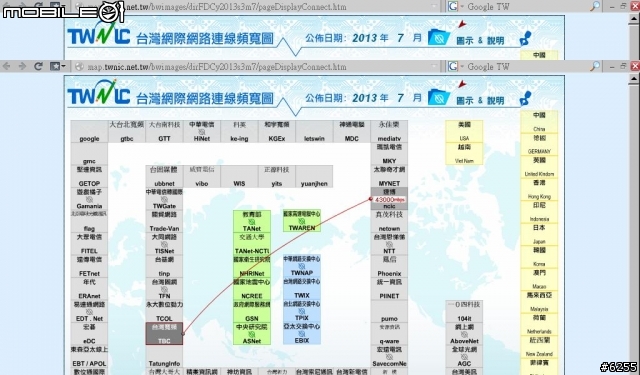The image size is (640, 375).
Task: Select the yellow Japan country cell
Action: pyautogui.click(x=539, y=234)
